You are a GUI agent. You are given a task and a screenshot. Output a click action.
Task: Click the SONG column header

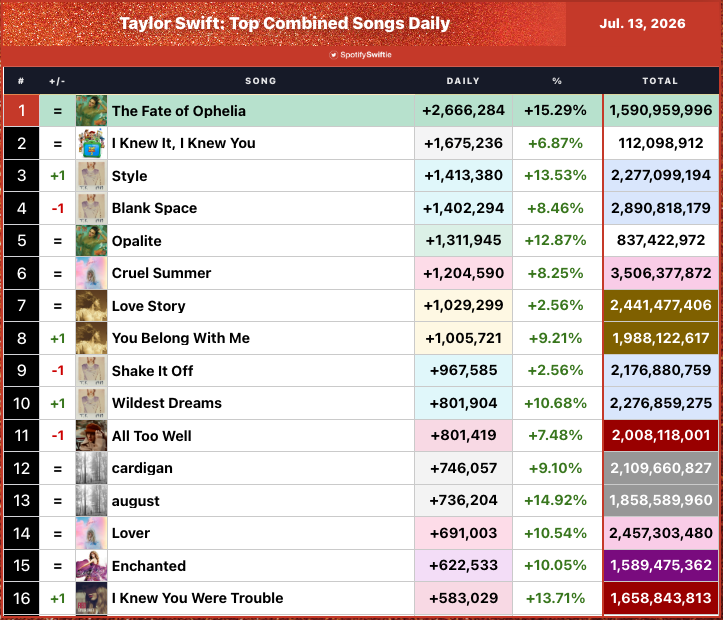pyautogui.click(x=261, y=81)
